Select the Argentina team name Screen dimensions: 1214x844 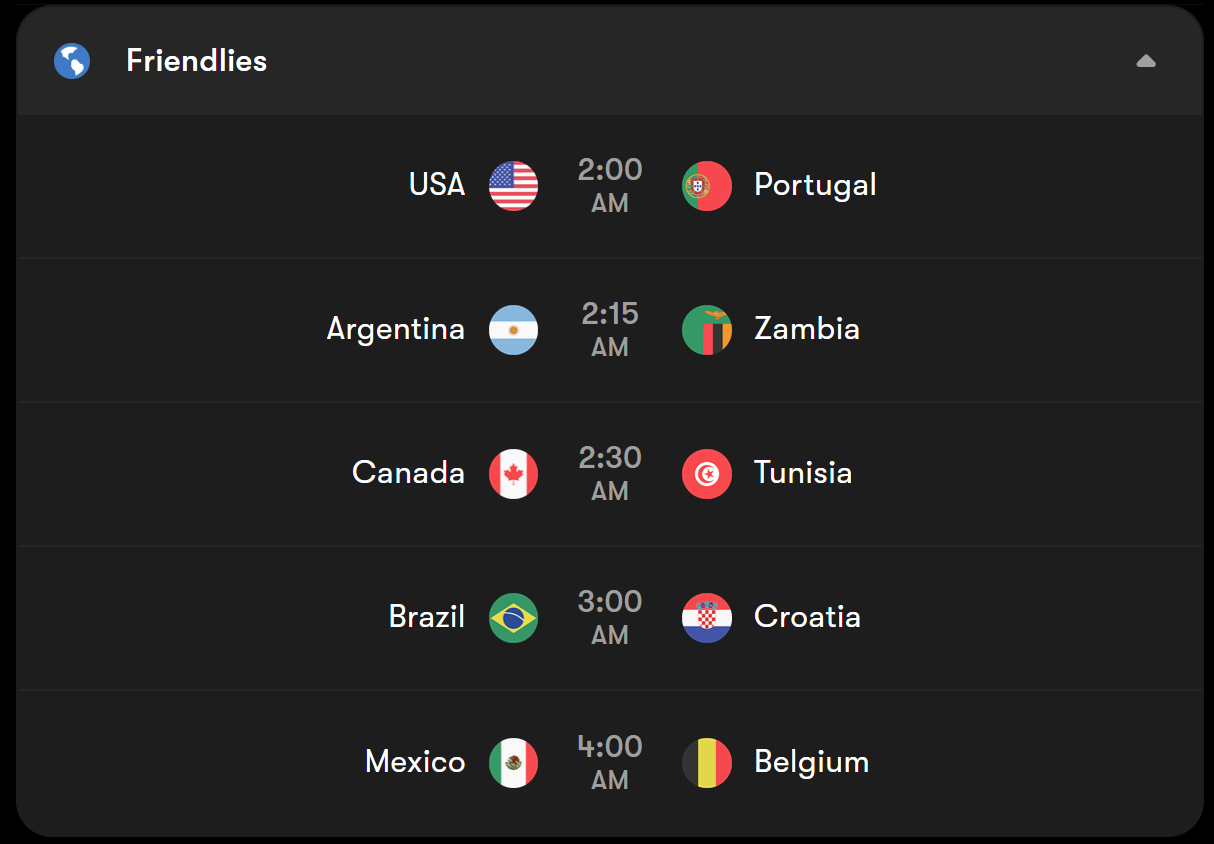tap(396, 330)
